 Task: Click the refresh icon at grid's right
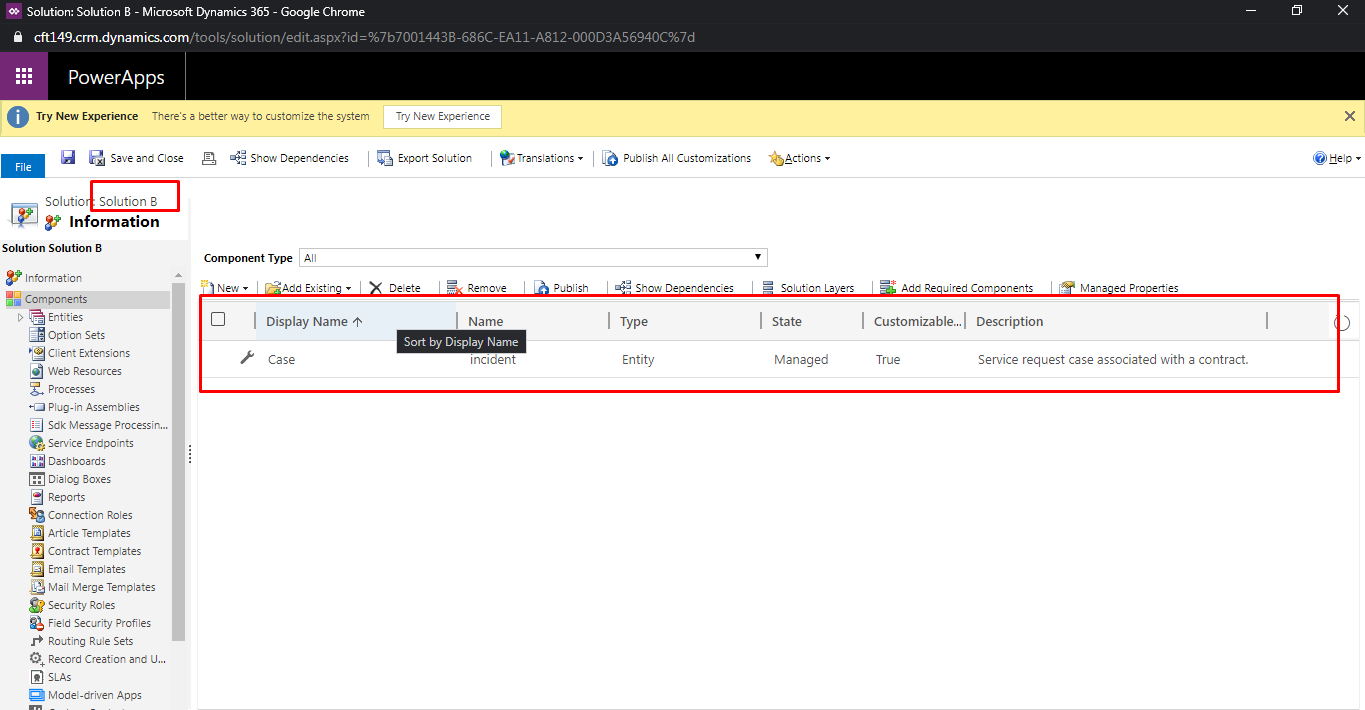[x=1342, y=322]
